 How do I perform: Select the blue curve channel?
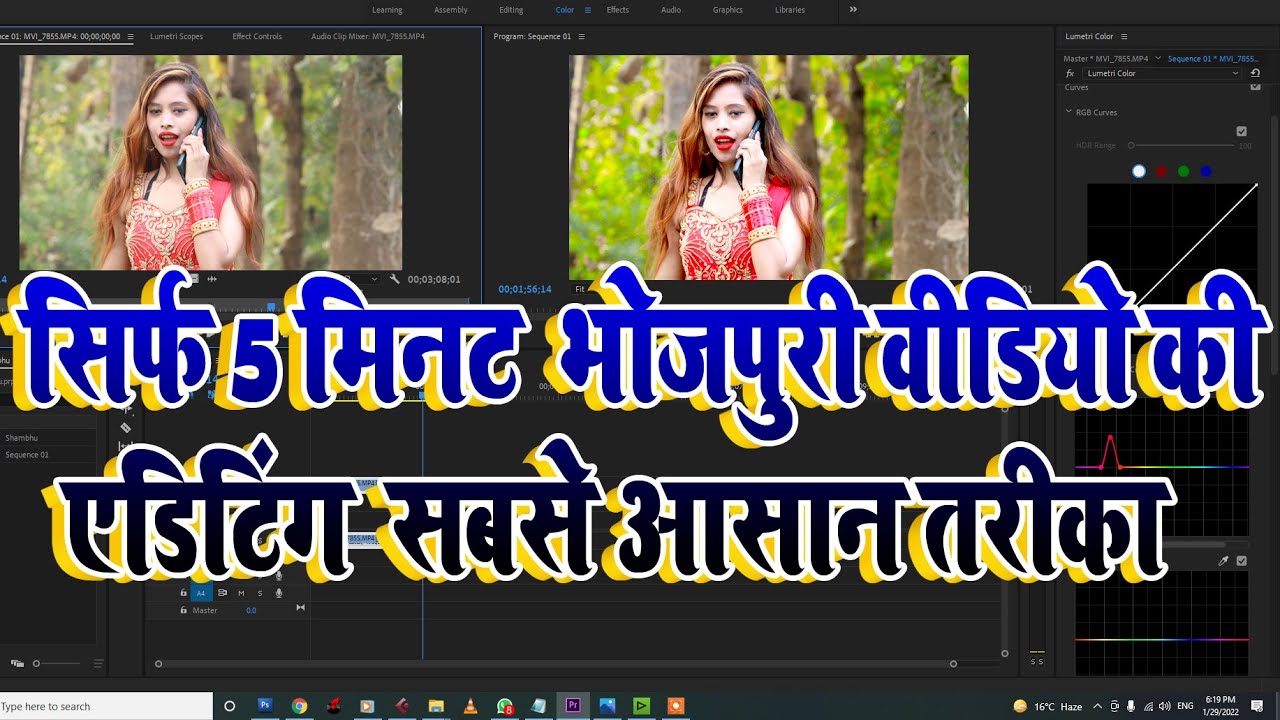(x=1205, y=171)
